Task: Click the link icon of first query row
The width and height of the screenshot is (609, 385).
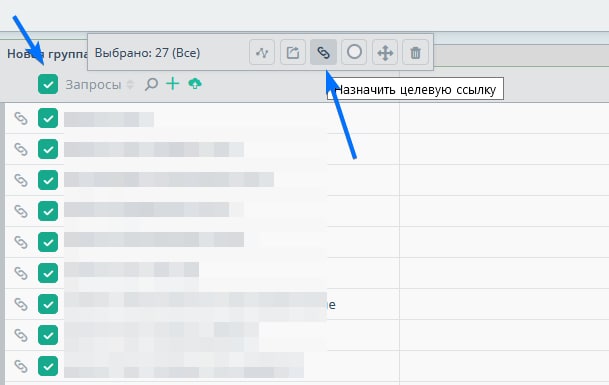Action: coord(21,118)
